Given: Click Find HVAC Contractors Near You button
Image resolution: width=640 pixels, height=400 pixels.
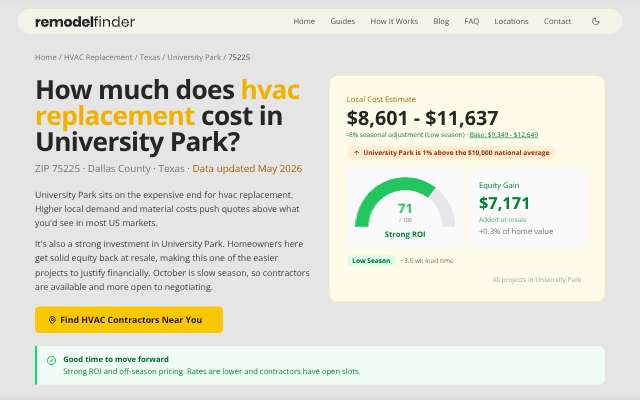Looking at the screenshot, I should coord(129,320).
